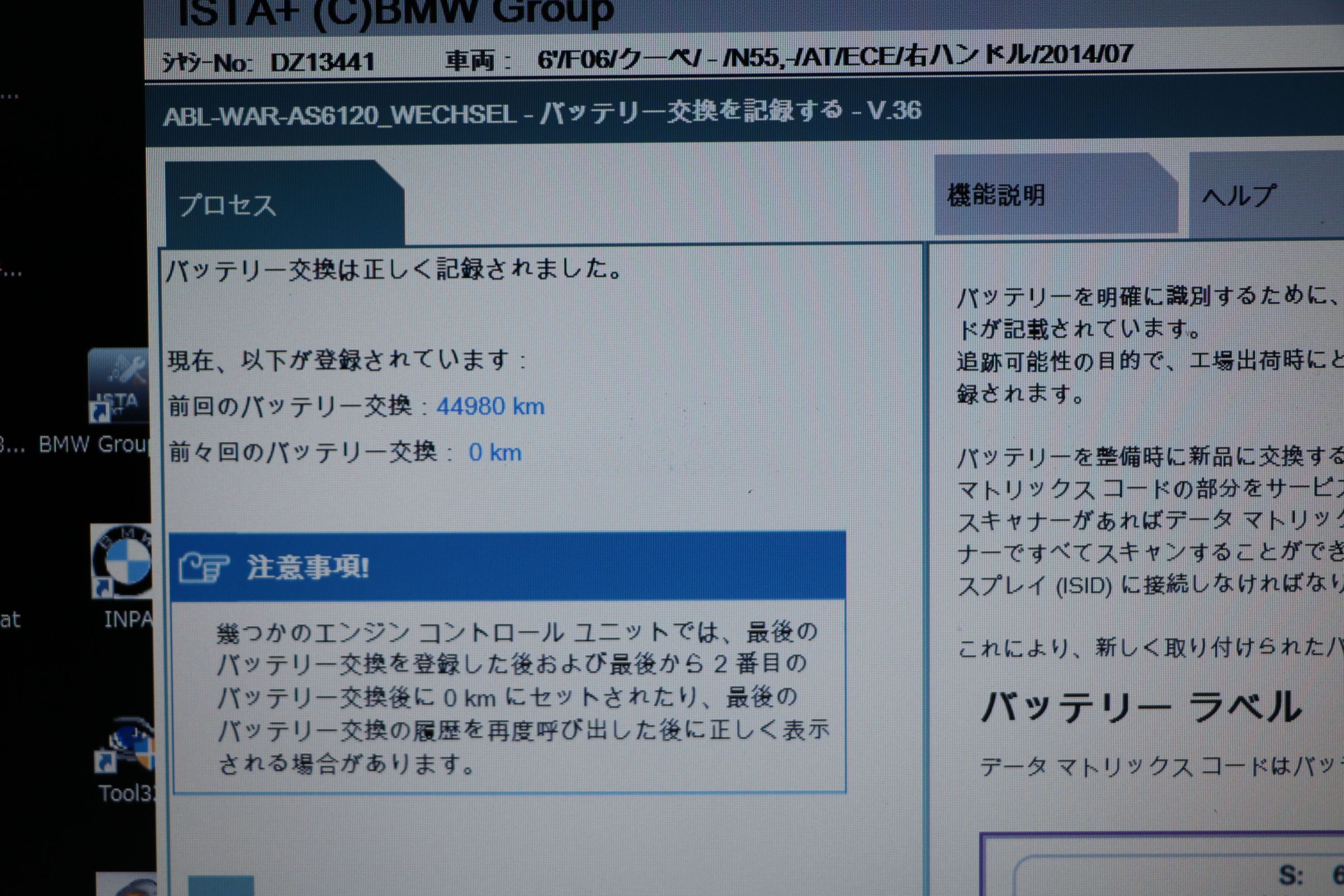
Task: Click the ISTA+ (C)BMW Group window title
Action: [396, 13]
